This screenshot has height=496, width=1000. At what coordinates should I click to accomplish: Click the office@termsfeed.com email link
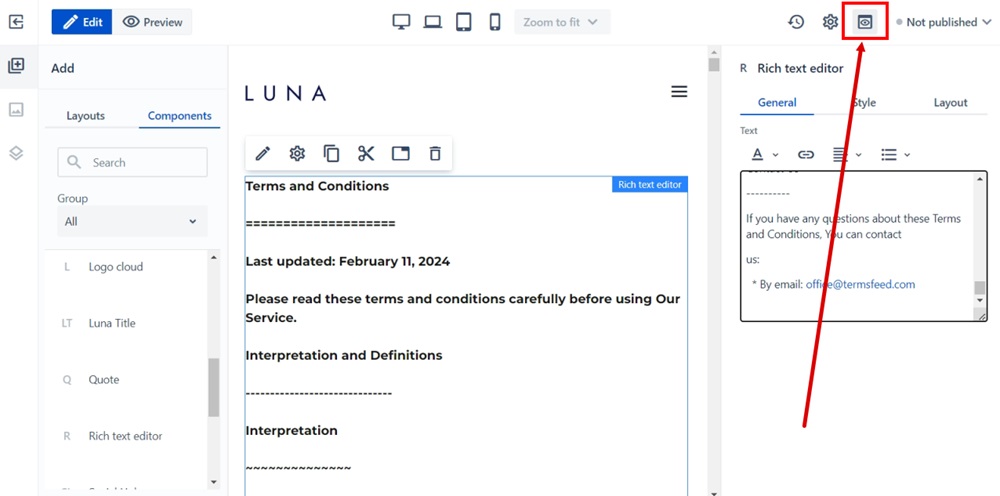(x=860, y=284)
